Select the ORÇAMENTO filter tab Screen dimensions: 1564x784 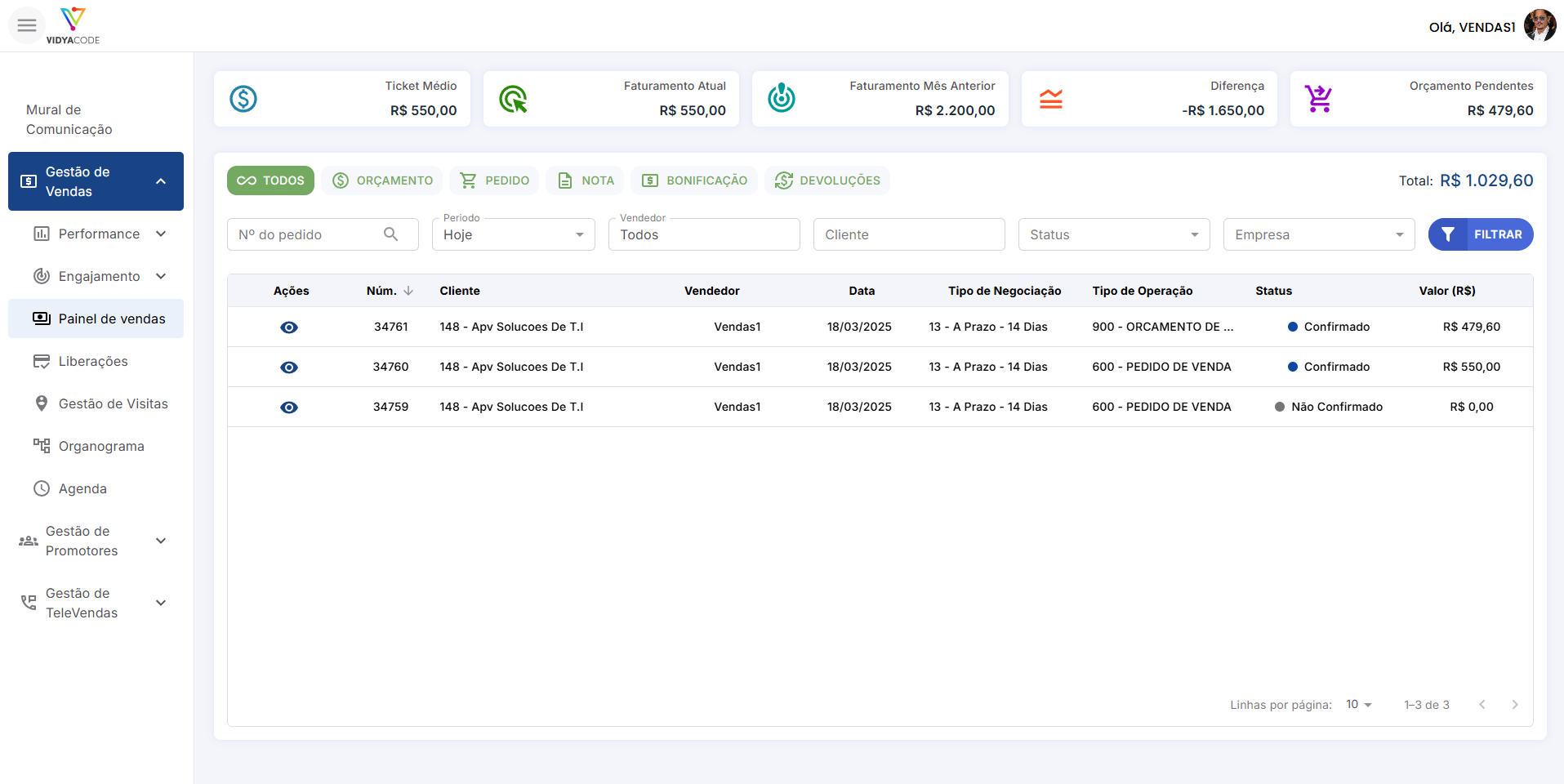[381, 180]
